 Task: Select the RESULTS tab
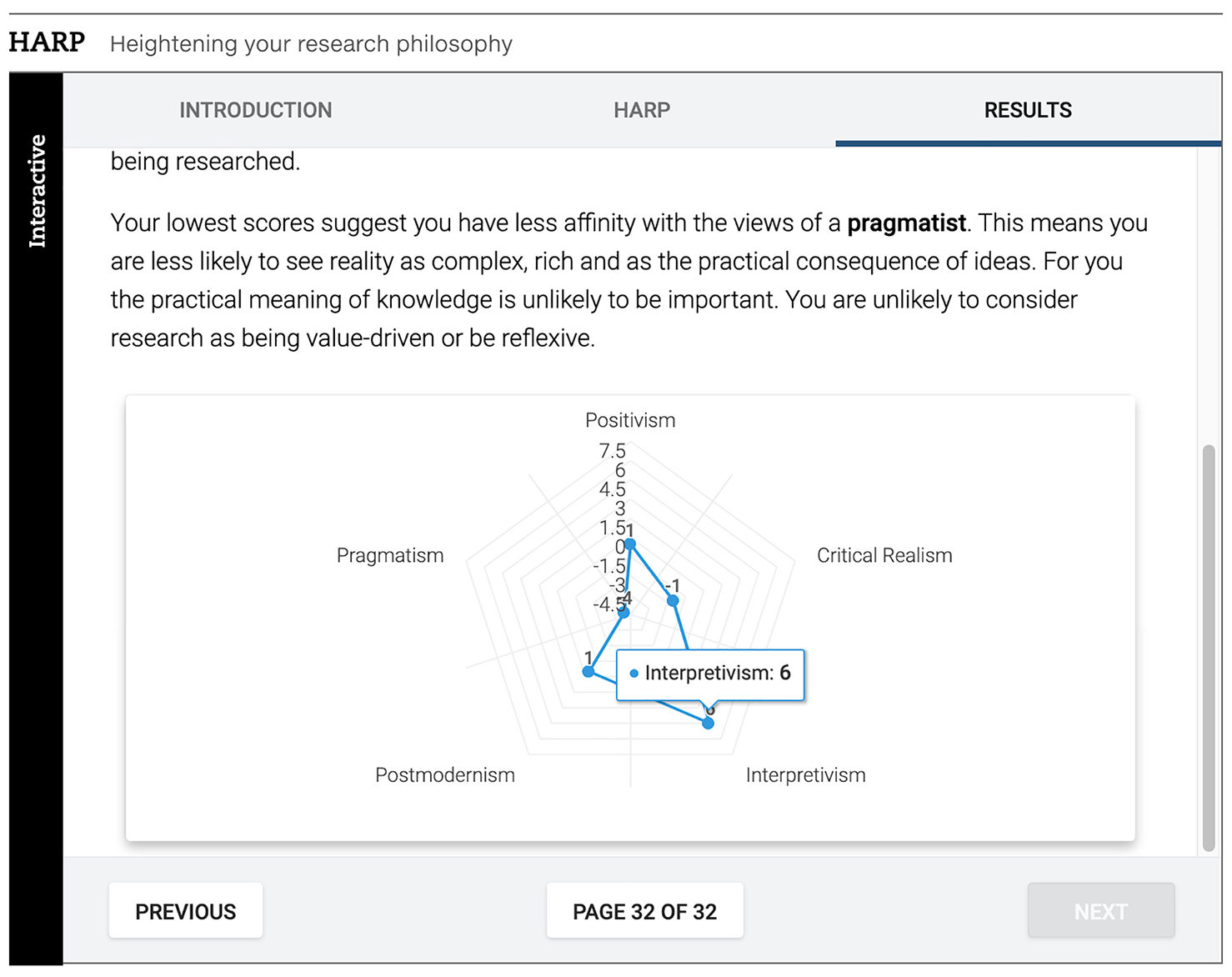[x=1028, y=110]
